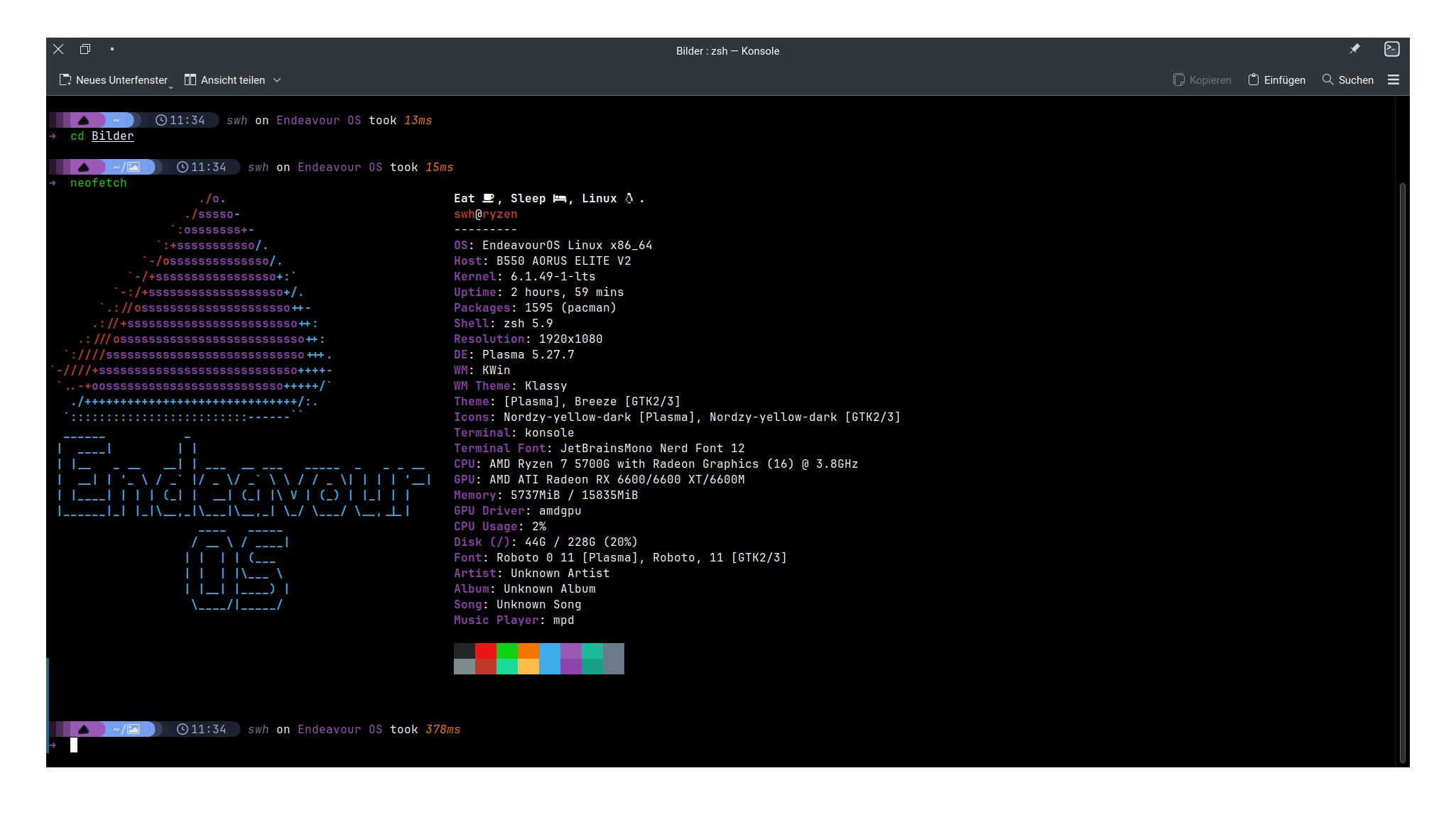Click the 'Terminal Font: JetBrainsMono Nerd Font 12' line
1456x822 pixels.
coord(599,449)
